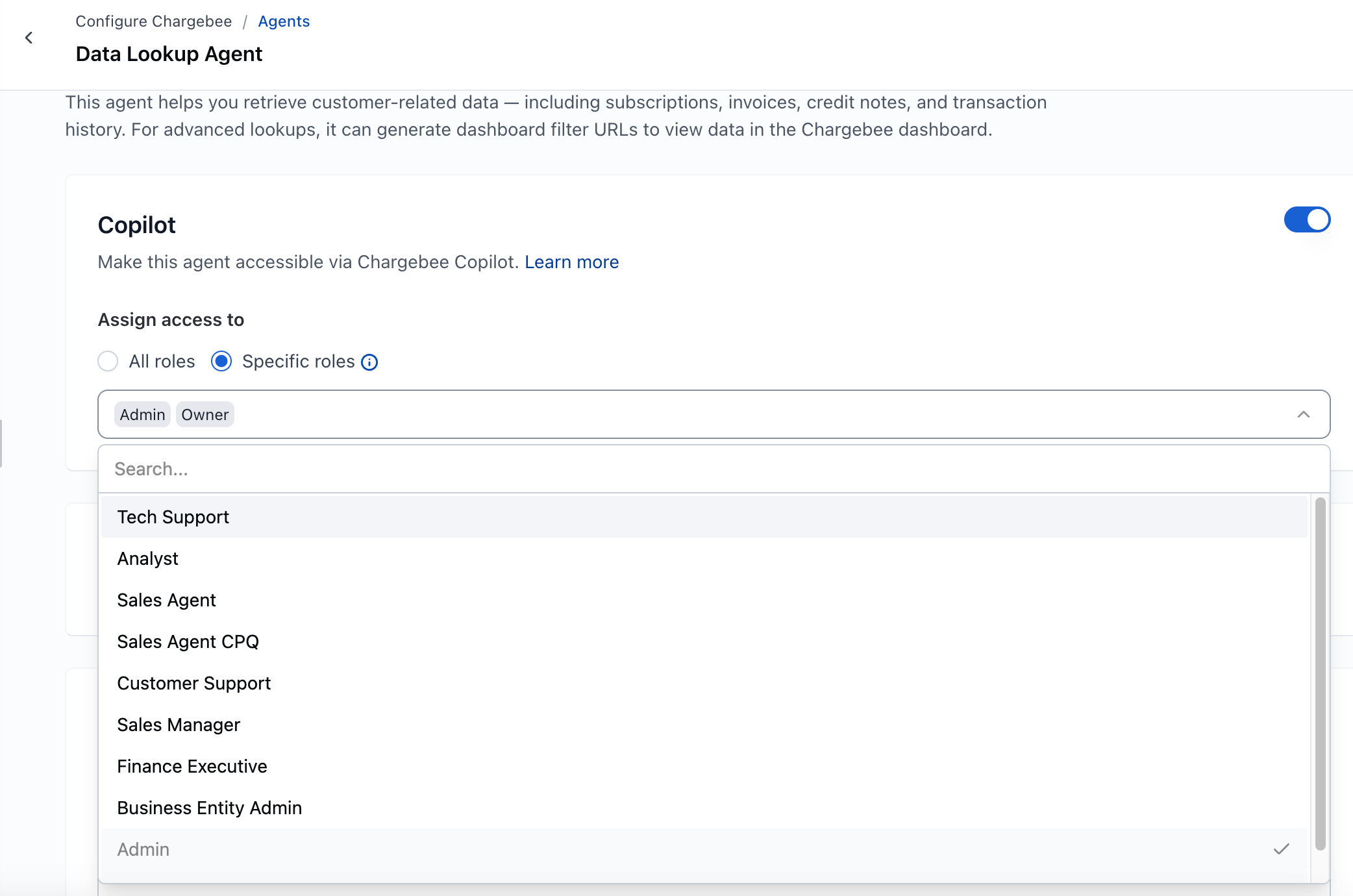
Task: Select the Specific roles radio button
Action: (x=221, y=361)
